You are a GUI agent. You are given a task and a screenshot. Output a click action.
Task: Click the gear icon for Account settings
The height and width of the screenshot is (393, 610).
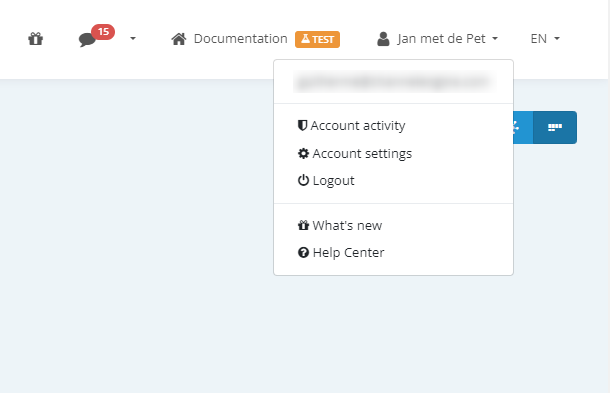click(303, 153)
